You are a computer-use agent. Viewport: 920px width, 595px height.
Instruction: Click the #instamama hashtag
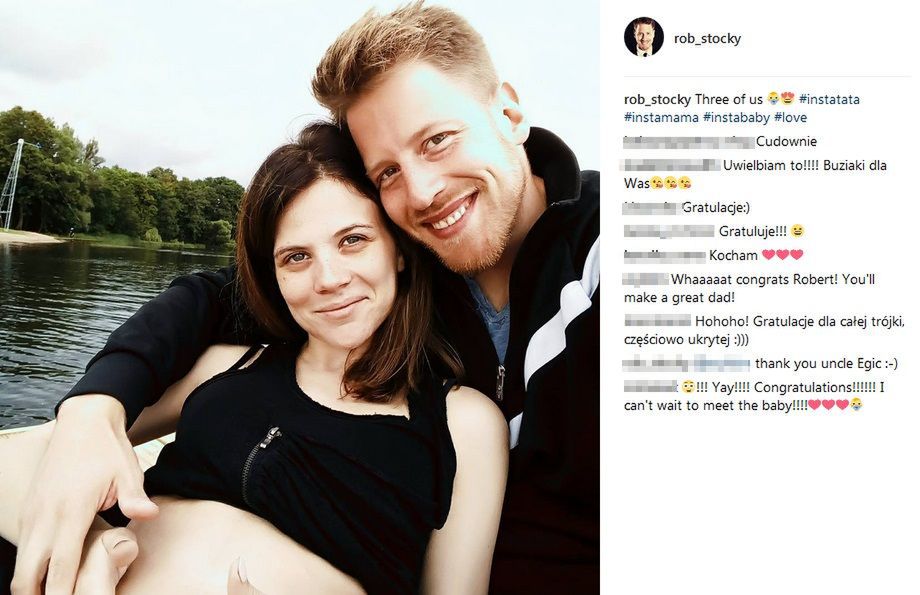(x=661, y=117)
